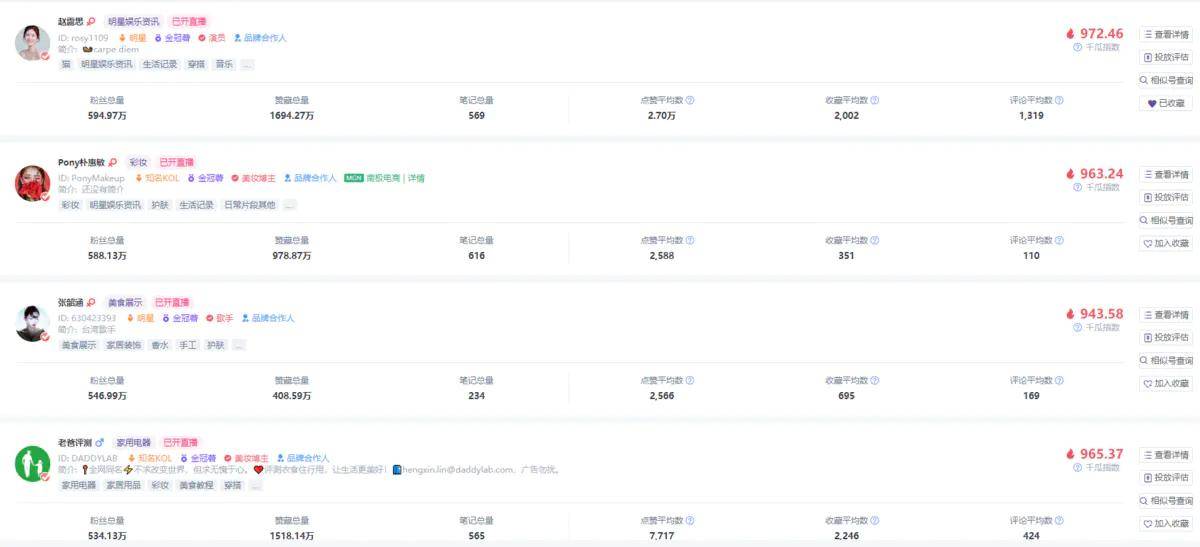Screen dimensions: 1200x547
Task: Open 查看详情 for 老爸评测
Action: [1165, 455]
